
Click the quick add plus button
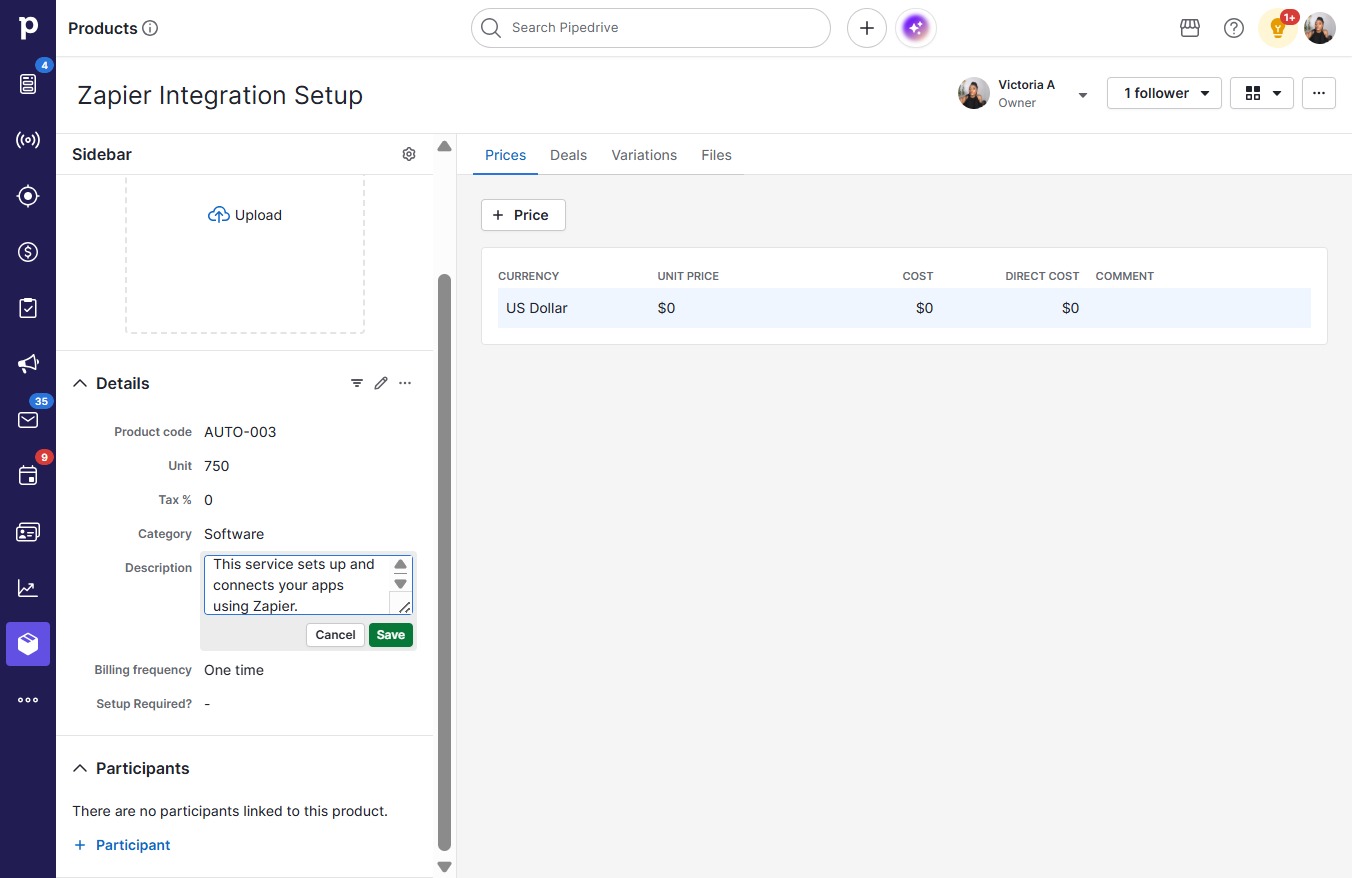click(x=867, y=28)
